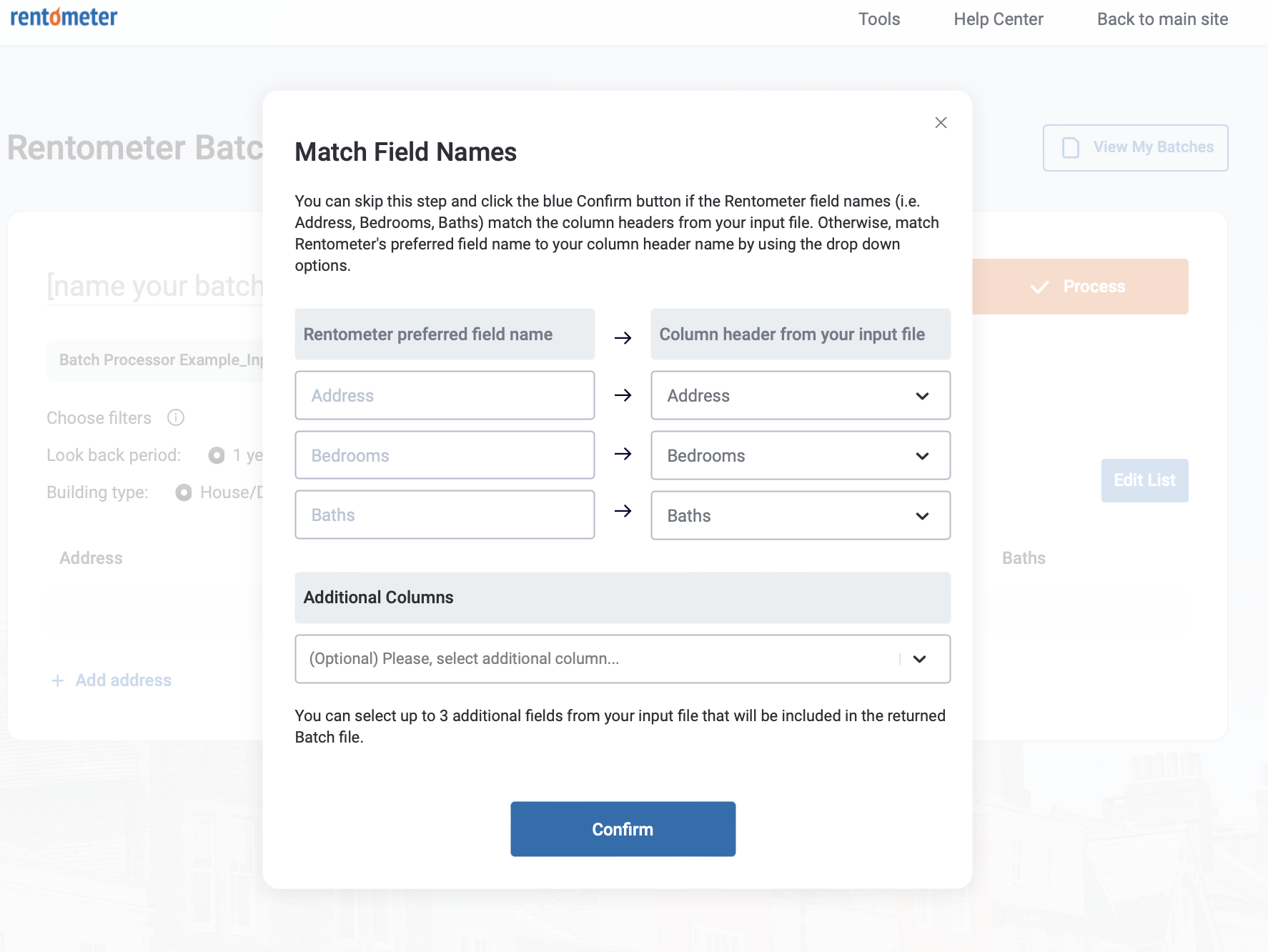Open the Address column header dropdown

(x=801, y=395)
